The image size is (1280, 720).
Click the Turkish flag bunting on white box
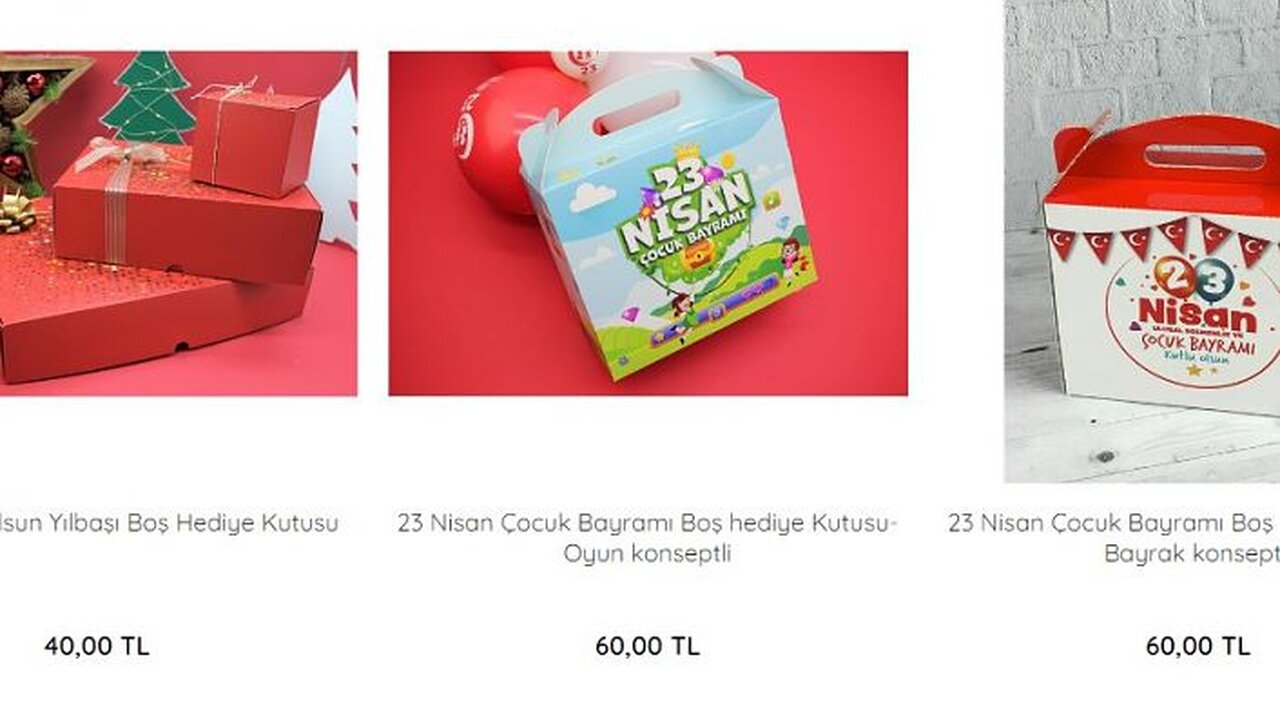point(1160,240)
